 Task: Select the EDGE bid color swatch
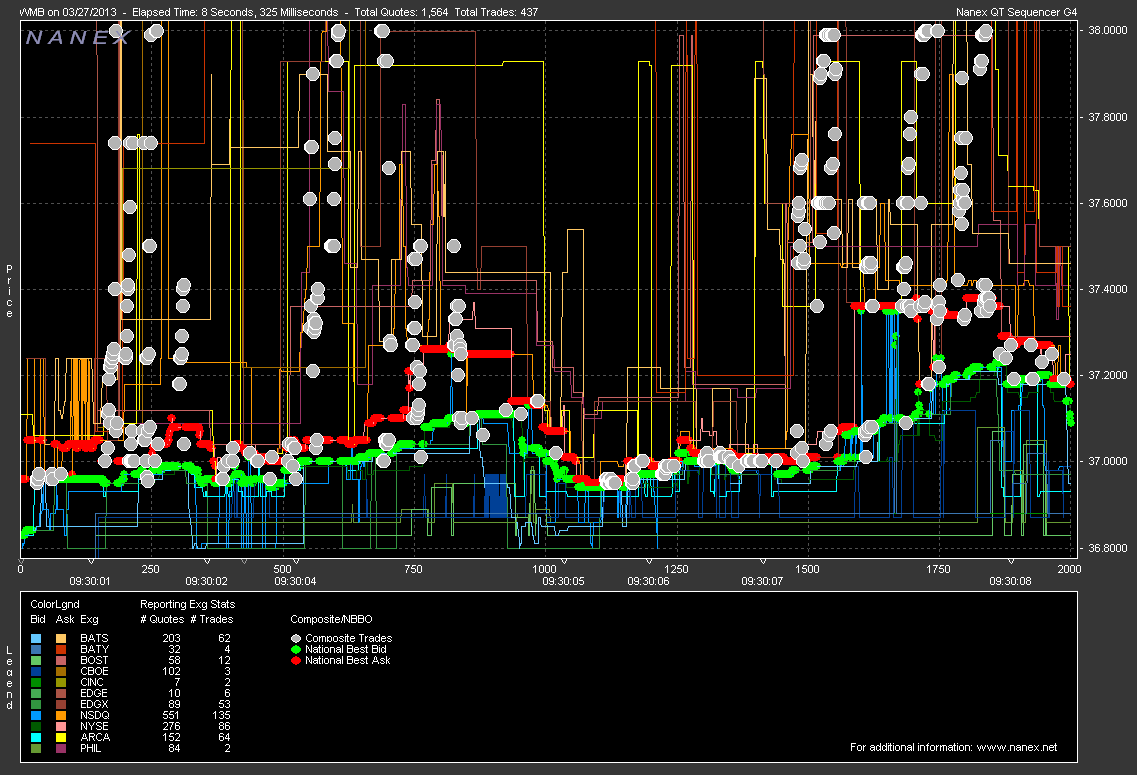(36, 694)
